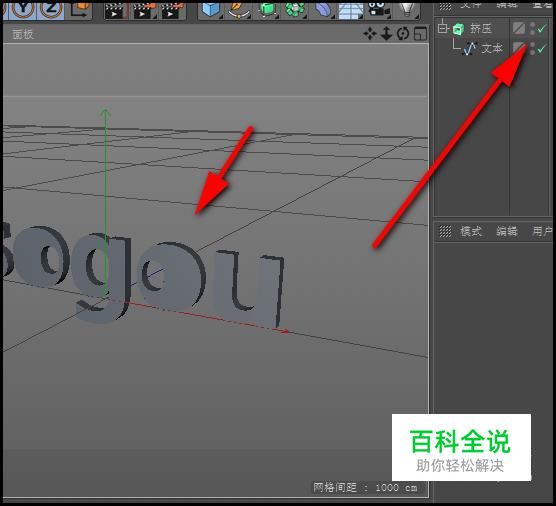
Task: Click Render to Picture Viewer icon
Action: coord(144,10)
